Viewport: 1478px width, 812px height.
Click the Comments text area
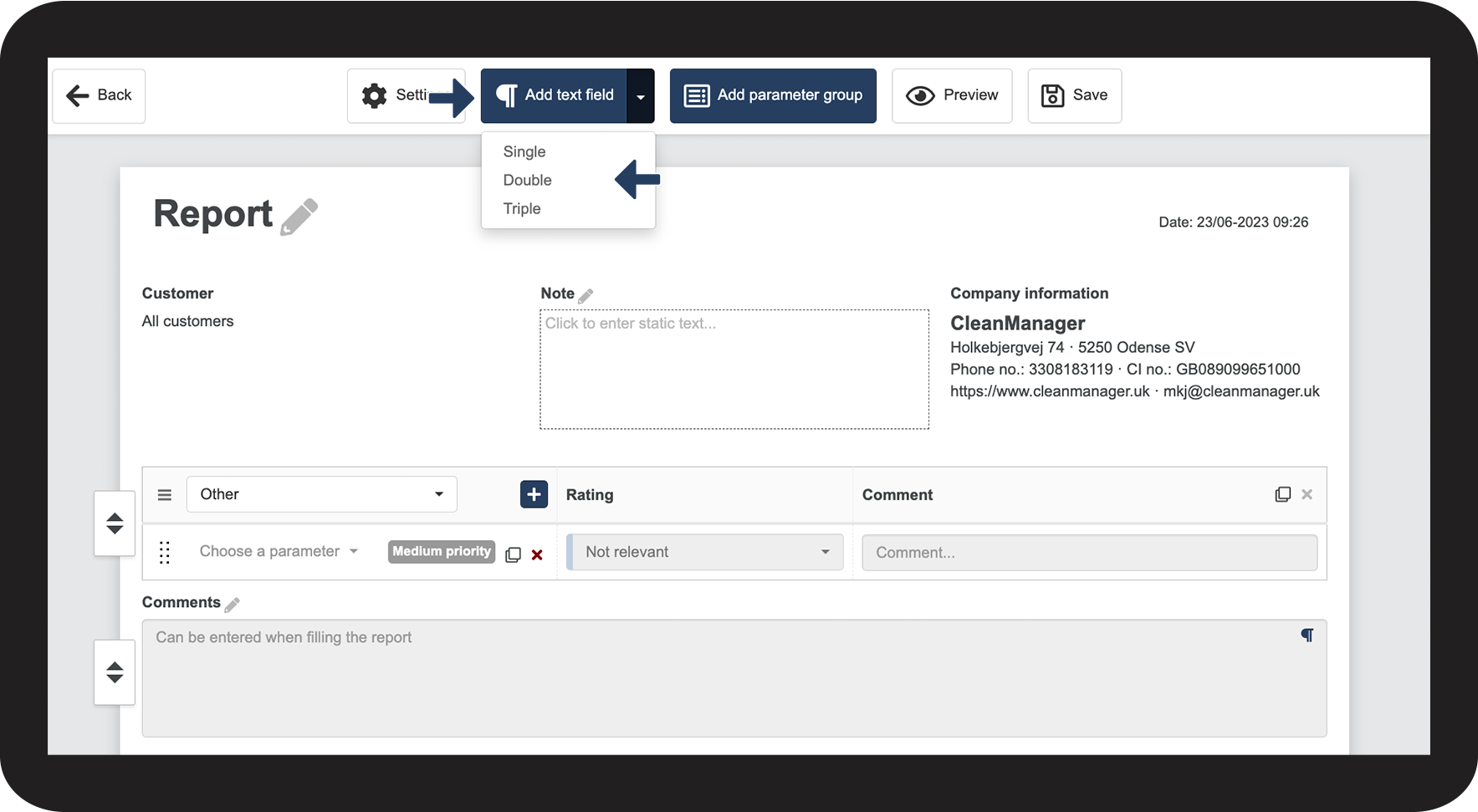pyautogui.click(x=734, y=678)
